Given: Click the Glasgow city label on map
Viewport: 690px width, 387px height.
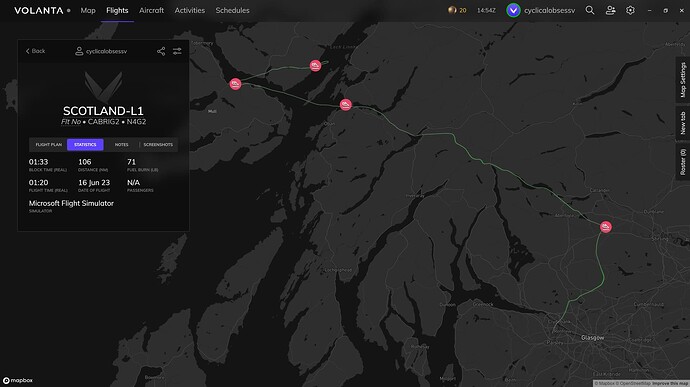Looking at the screenshot, I should click(592, 338).
